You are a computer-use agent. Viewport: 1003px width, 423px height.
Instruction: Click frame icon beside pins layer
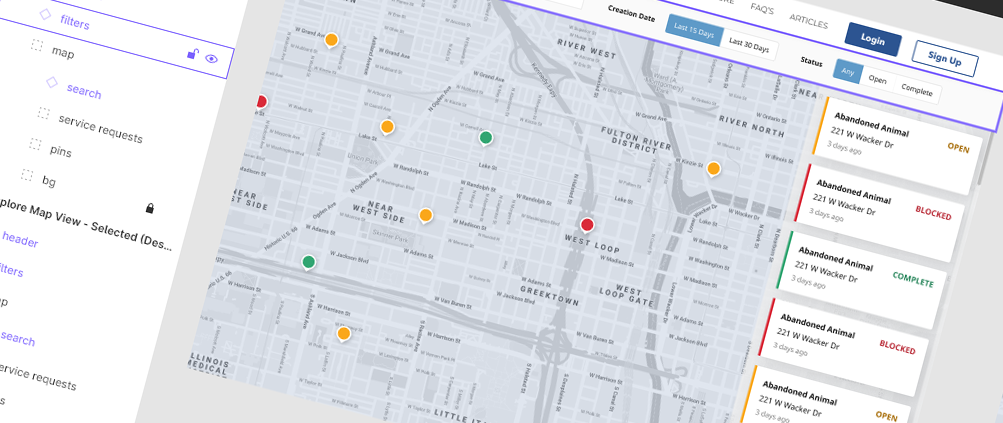(35, 144)
